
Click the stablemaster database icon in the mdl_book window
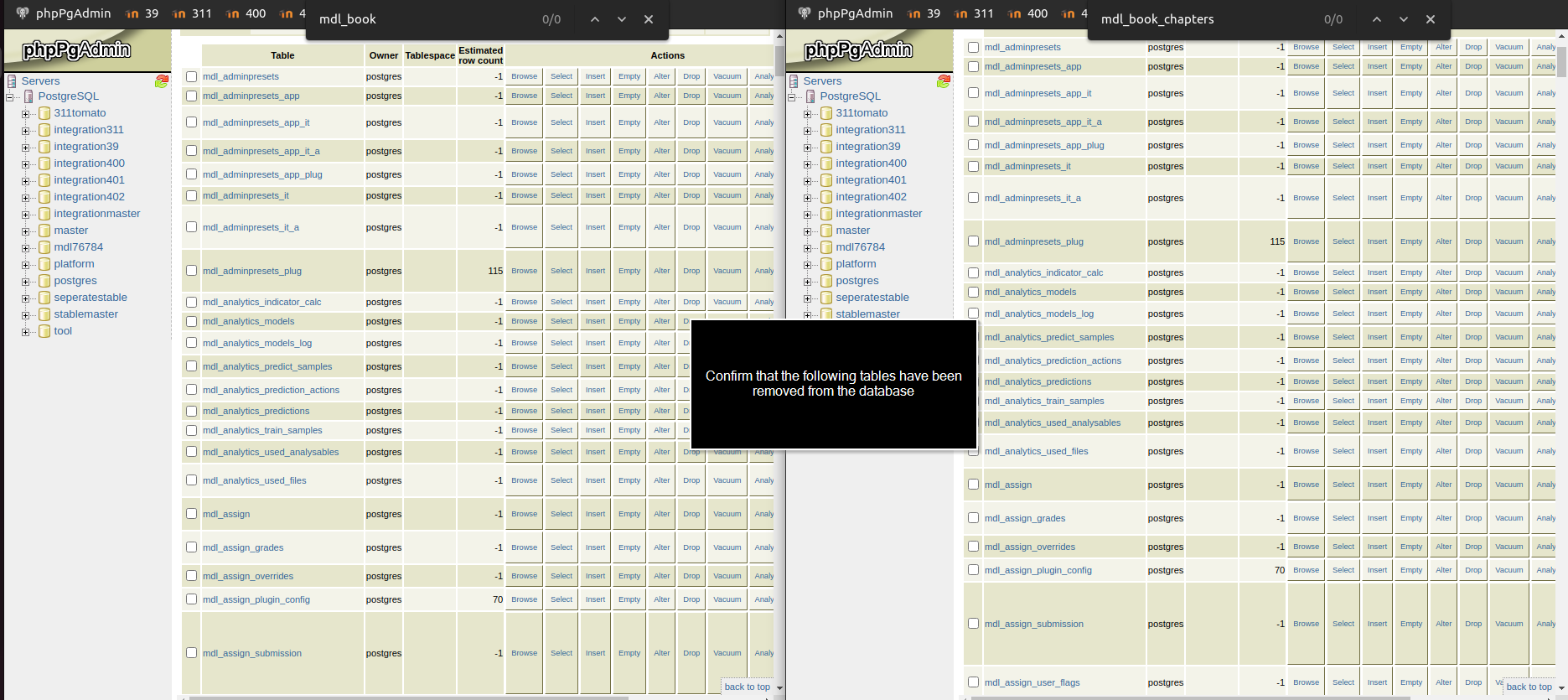coord(44,314)
